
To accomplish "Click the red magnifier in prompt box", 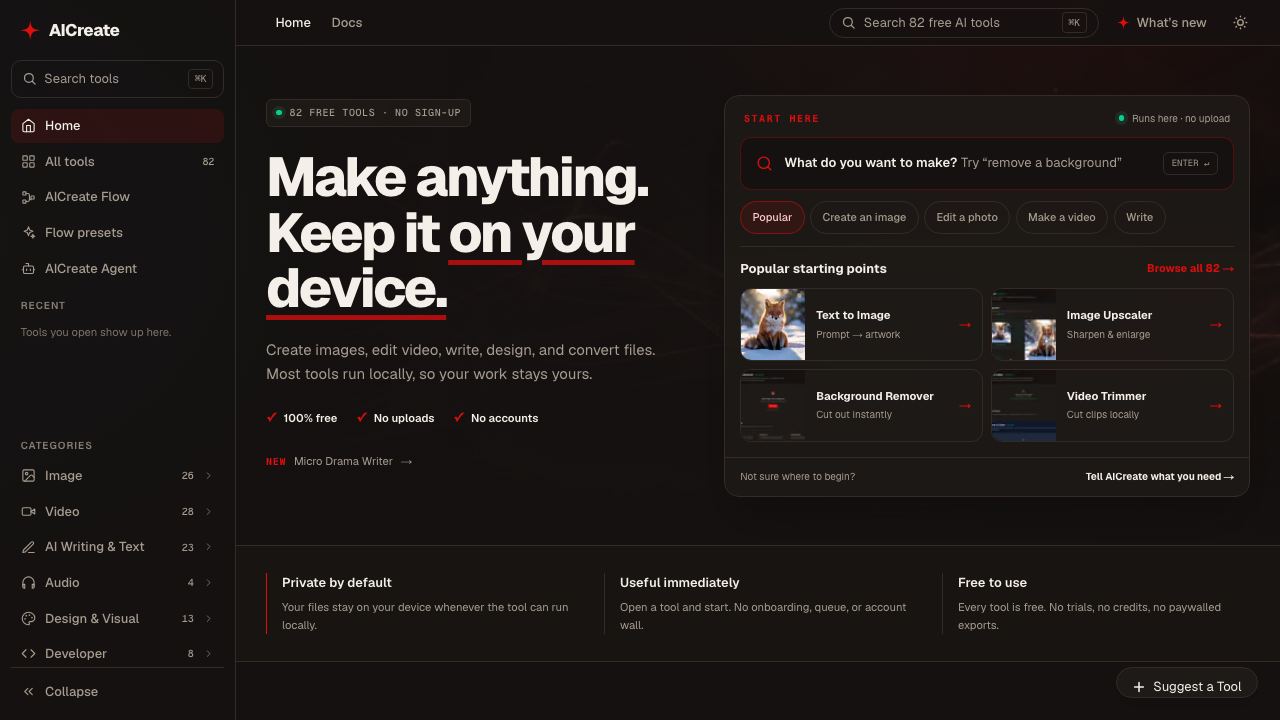I will click(x=764, y=163).
